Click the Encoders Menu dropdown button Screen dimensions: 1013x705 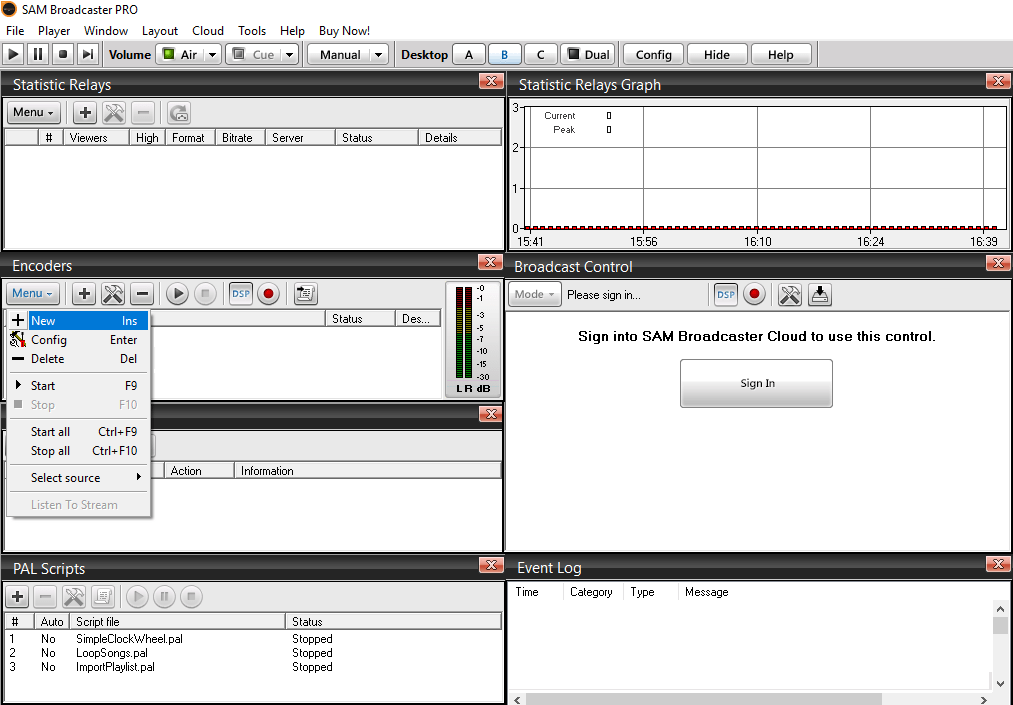point(33,293)
